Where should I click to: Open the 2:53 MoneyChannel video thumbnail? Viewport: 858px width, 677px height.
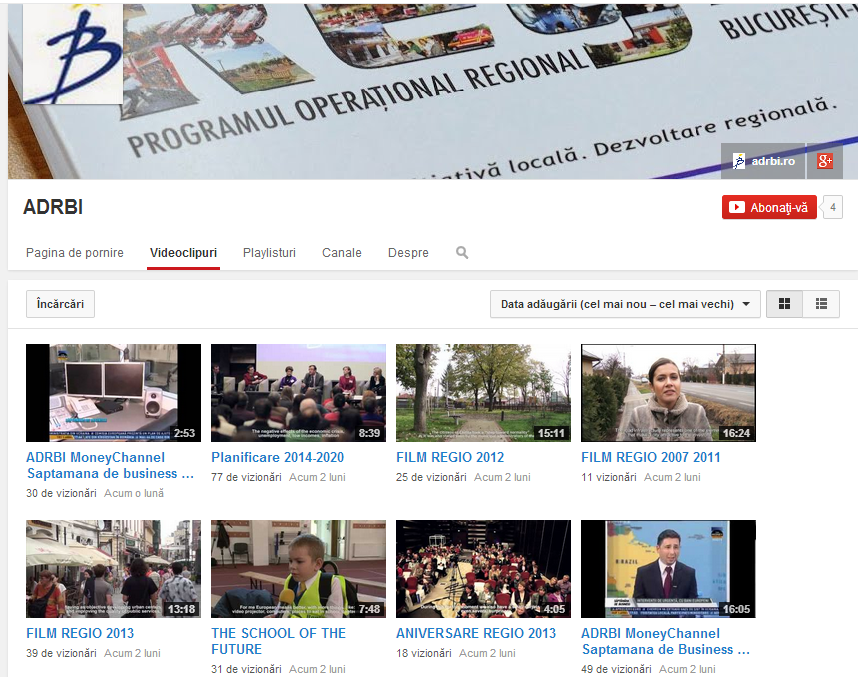(x=113, y=393)
